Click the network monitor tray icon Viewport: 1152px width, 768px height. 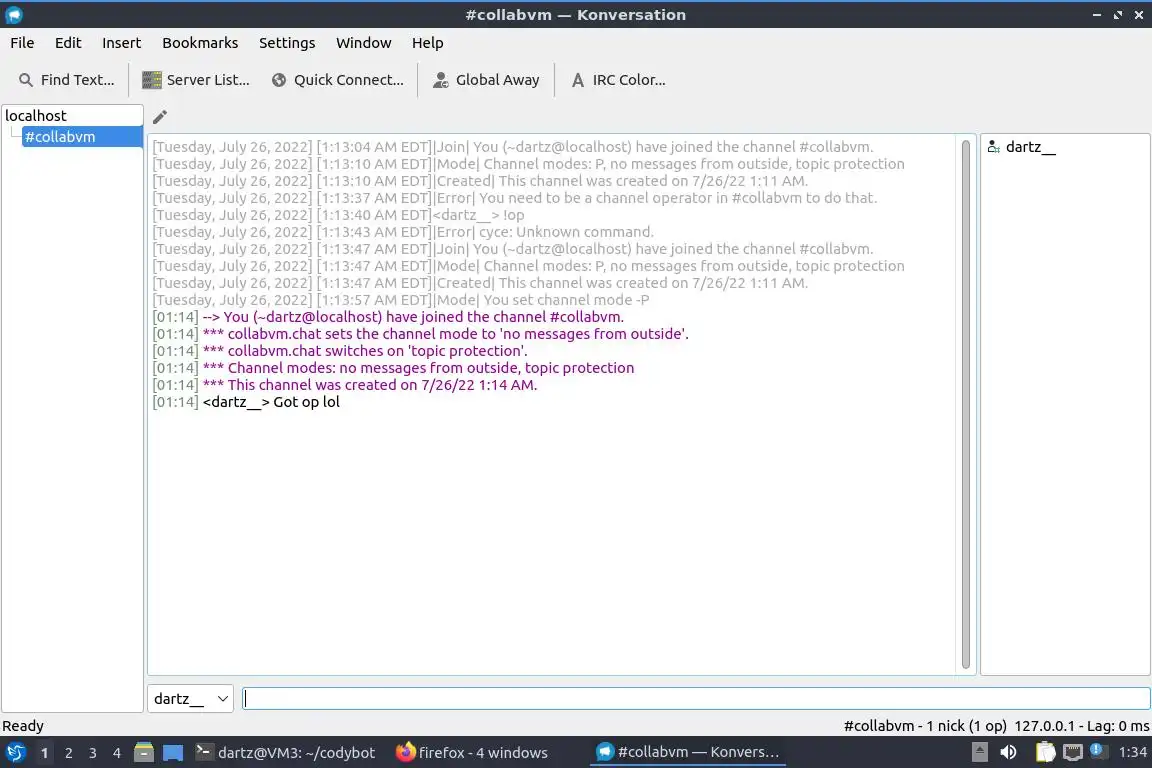click(1073, 752)
